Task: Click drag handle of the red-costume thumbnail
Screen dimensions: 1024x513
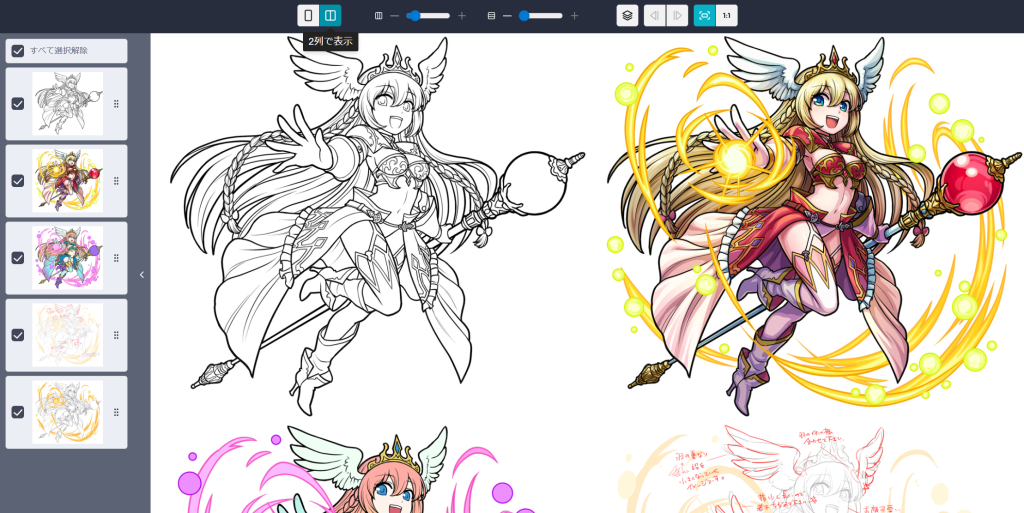Action: coord(116,181)
